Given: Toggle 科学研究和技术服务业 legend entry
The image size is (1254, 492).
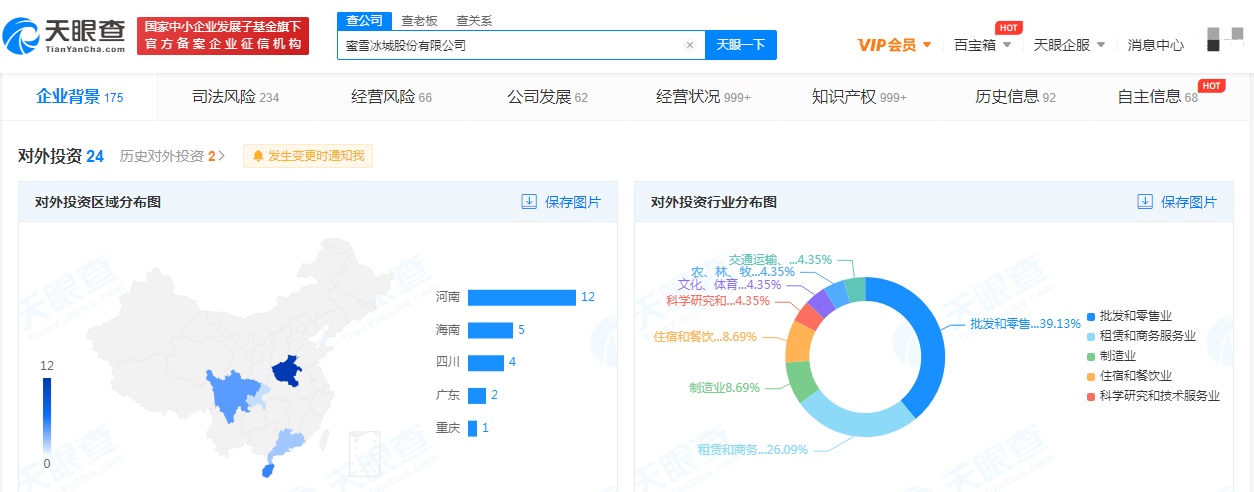Looking at the screenshot, I should [1153, 396].
